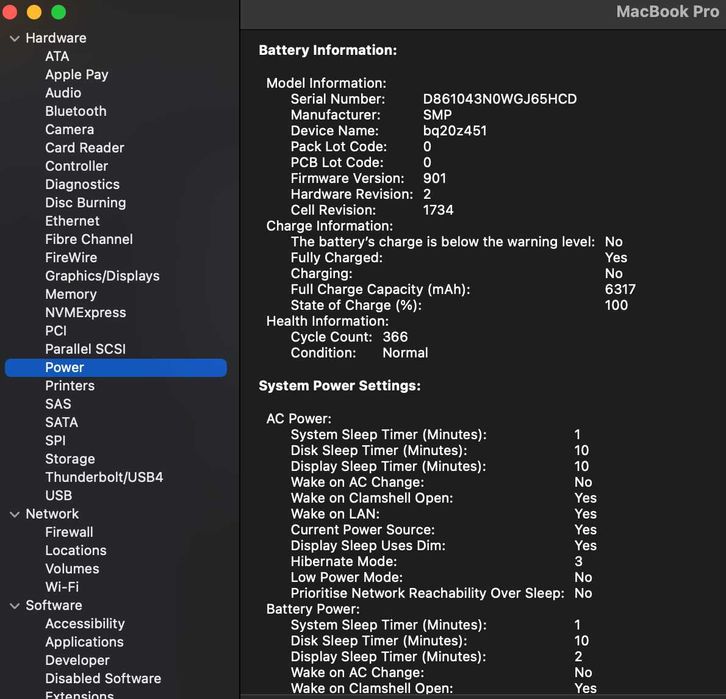The width and height of the screenshot is (726, 699).
Task: Collapse the Network section chevron
Action: pyautogui.click(x=15, y=514)
